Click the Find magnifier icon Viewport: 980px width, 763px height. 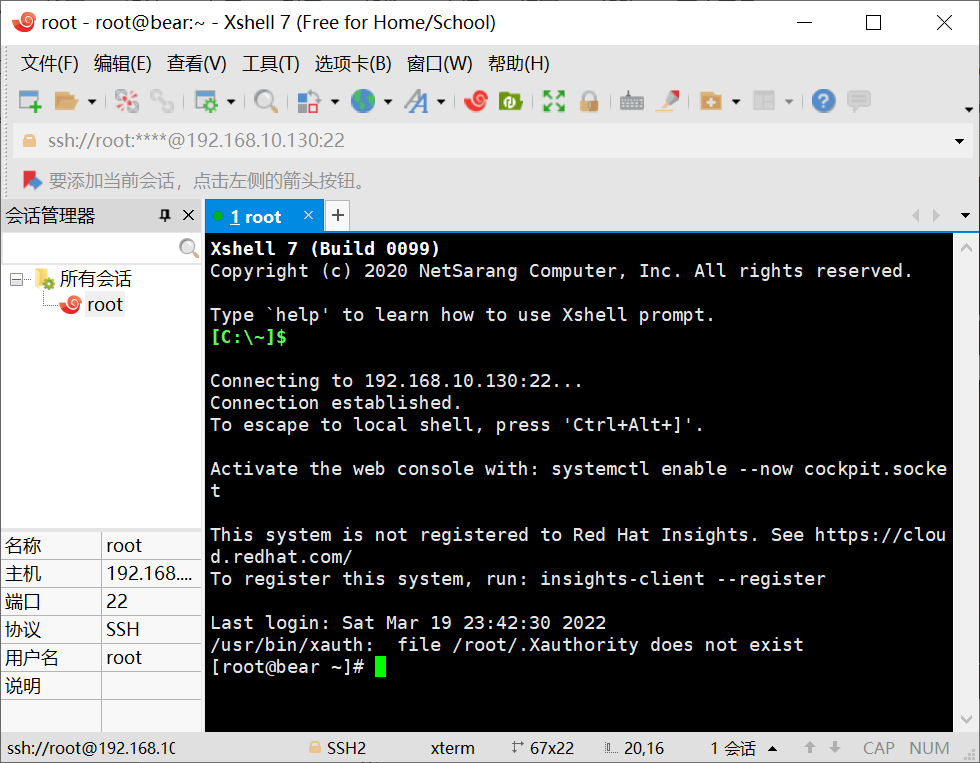(266, 101)
